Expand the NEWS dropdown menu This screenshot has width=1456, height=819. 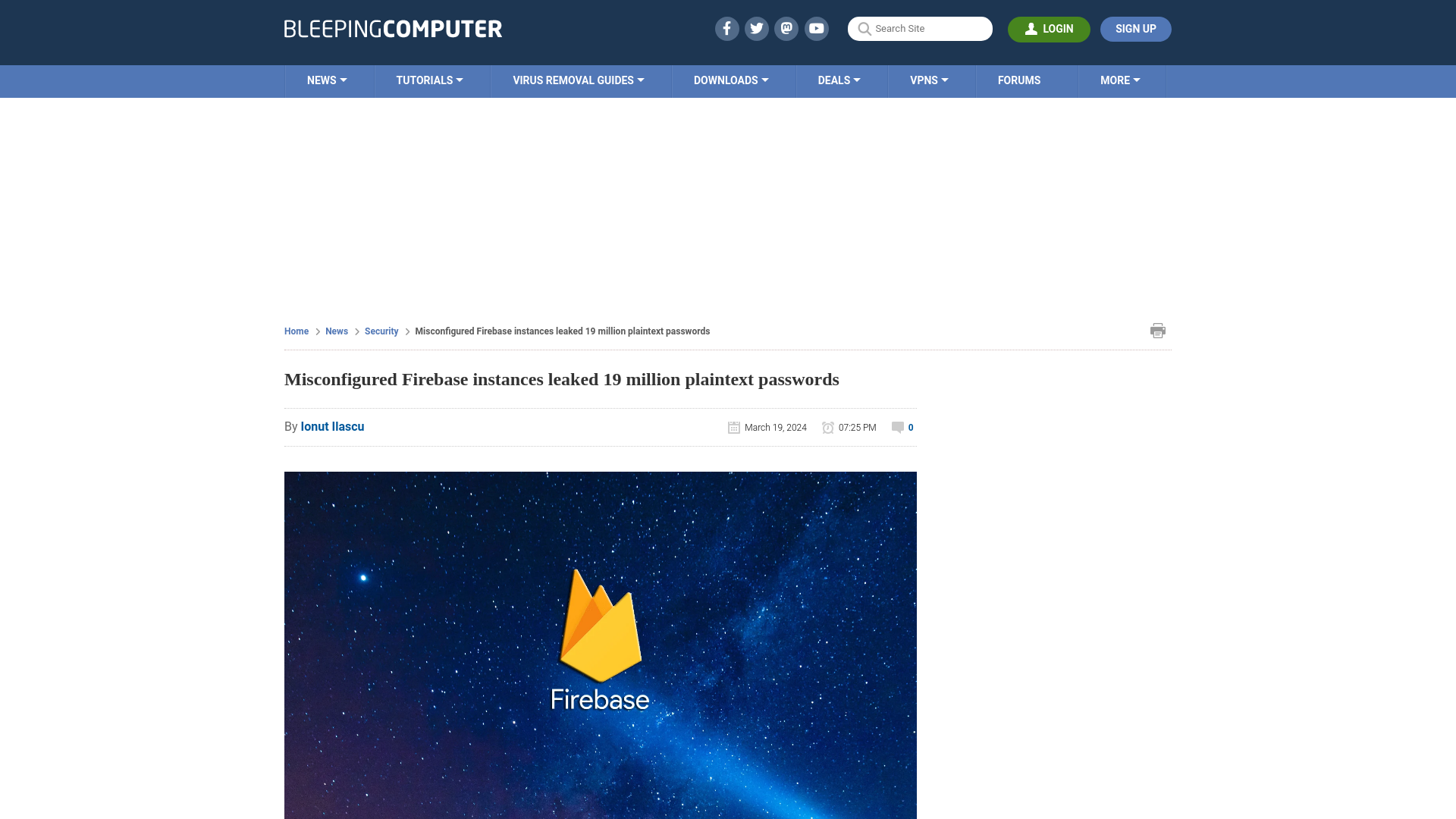327,80
